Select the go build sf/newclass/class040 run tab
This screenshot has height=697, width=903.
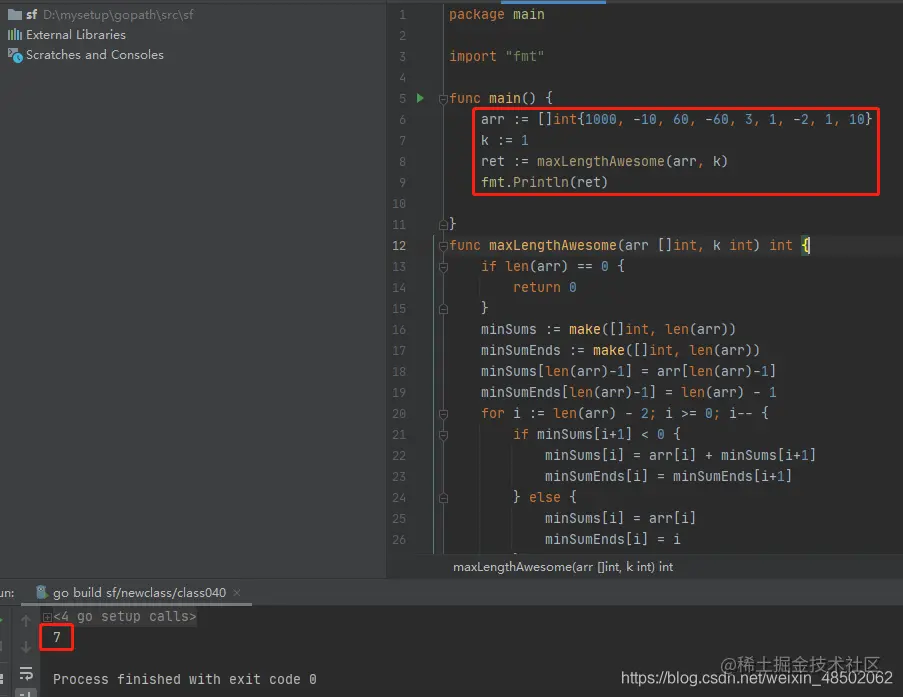pyautogui.click(x=139, y=593)
